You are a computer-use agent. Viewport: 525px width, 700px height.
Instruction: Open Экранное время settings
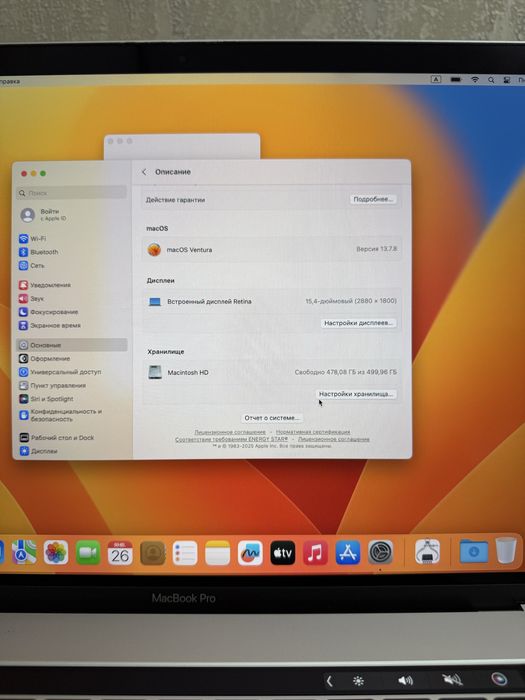coord(50,325)
